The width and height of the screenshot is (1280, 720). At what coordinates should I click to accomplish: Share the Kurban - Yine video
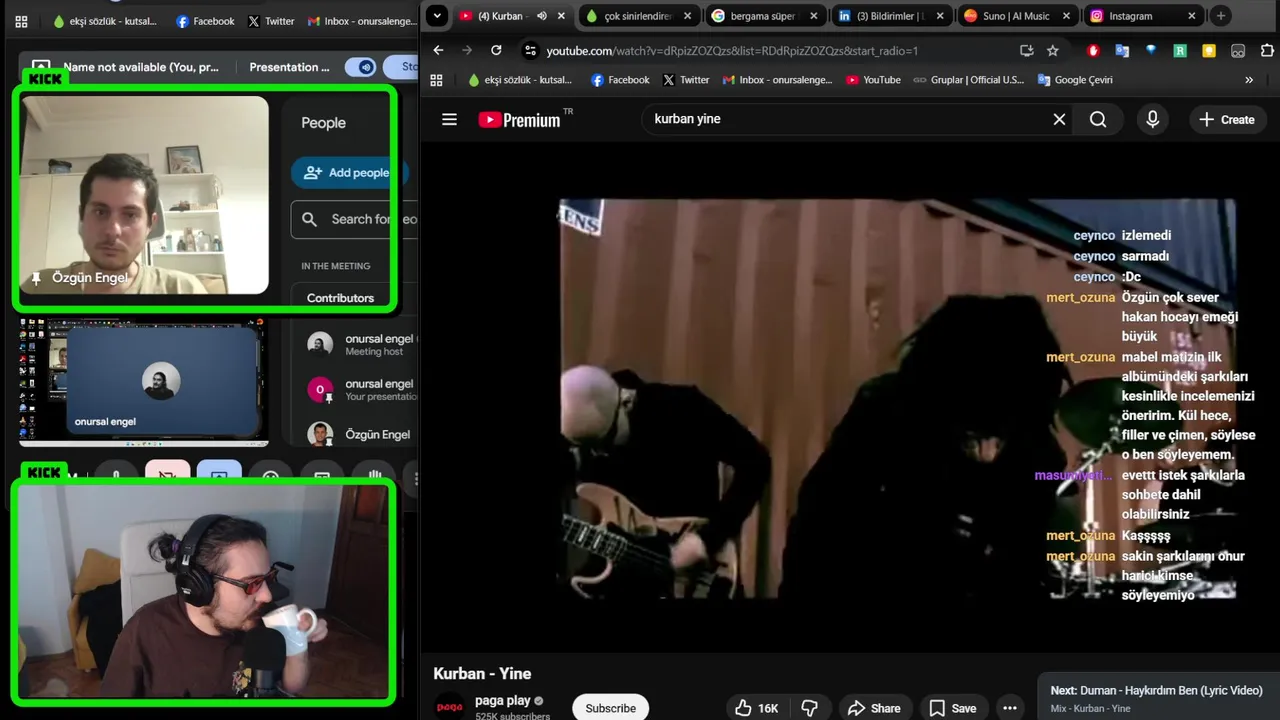[874, 708]
